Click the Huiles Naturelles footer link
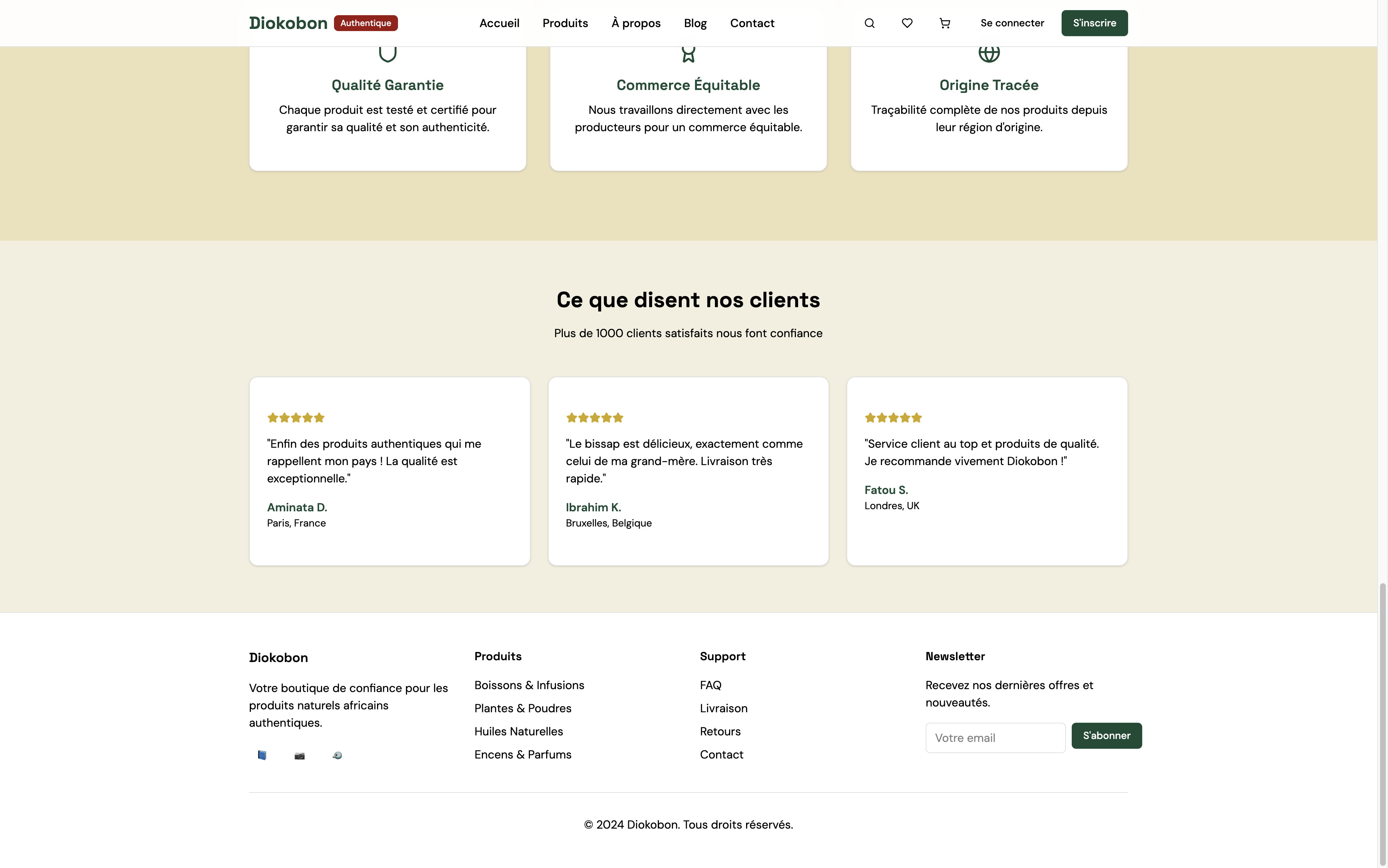 (519, 731)
